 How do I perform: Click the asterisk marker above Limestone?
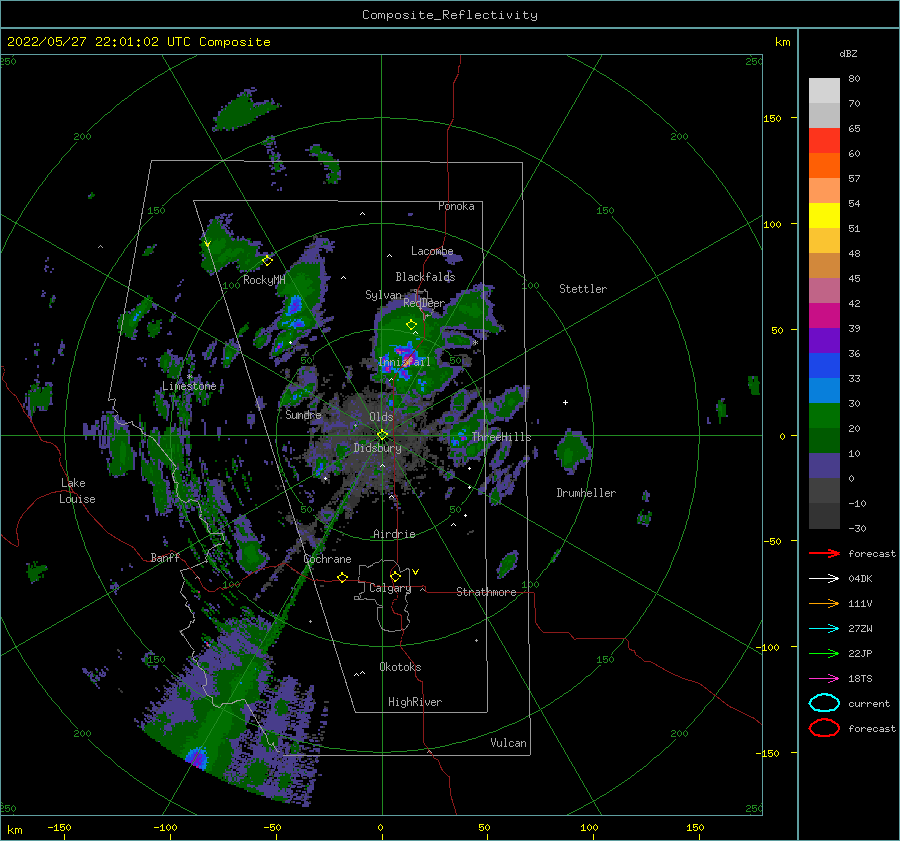(189, 377)
